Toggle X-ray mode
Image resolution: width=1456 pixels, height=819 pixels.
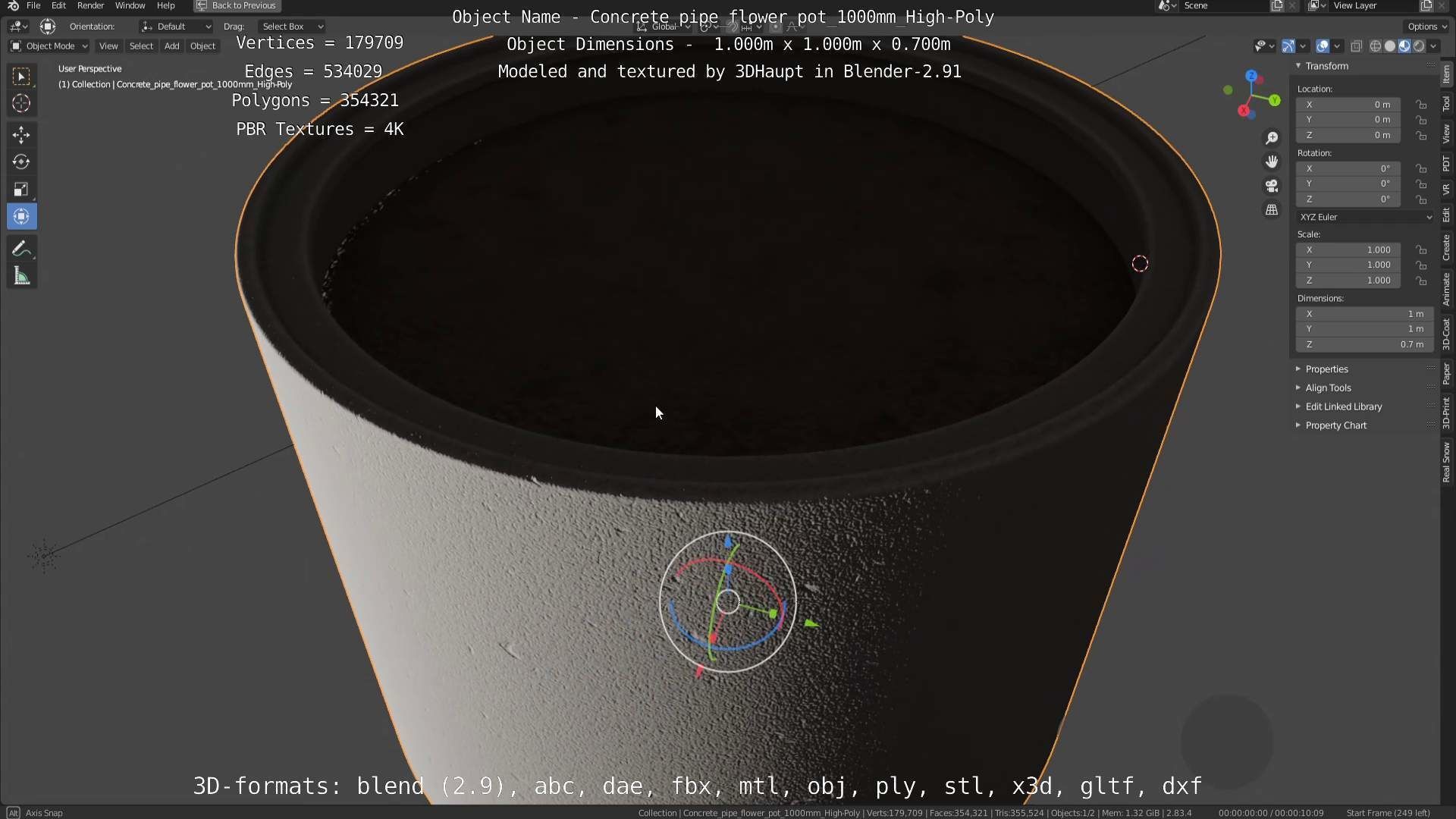coord(1356,46)
